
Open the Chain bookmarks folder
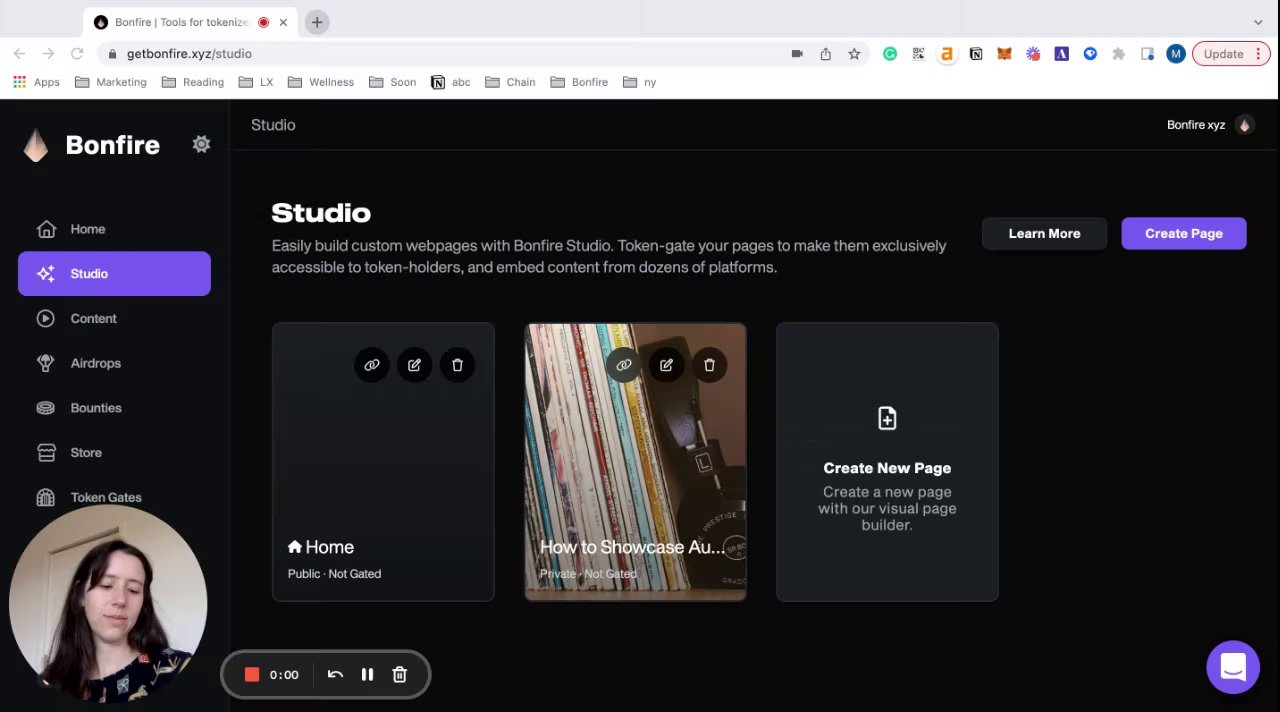511,82
